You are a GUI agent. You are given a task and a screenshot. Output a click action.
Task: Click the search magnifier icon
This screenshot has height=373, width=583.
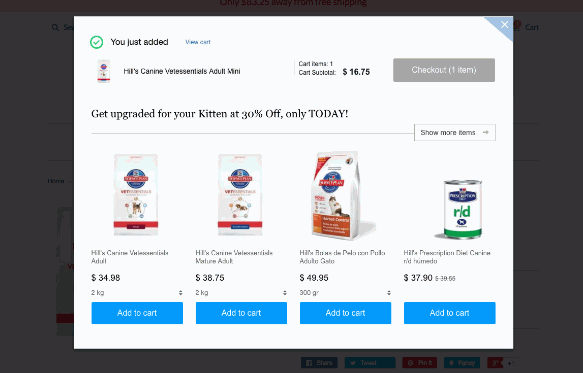(x=55, y=28)
